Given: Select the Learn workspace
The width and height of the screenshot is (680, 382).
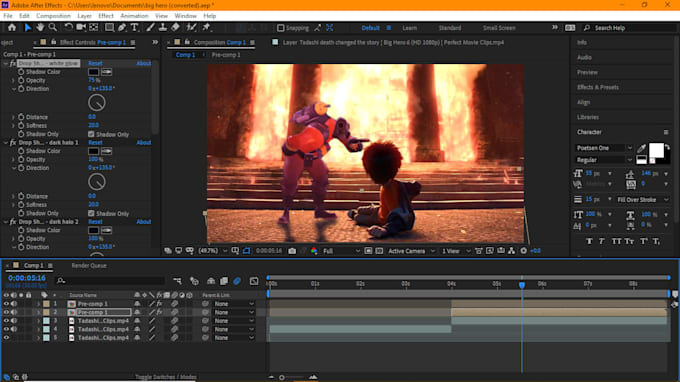Looking at the screenshot, I should [409, 28].
